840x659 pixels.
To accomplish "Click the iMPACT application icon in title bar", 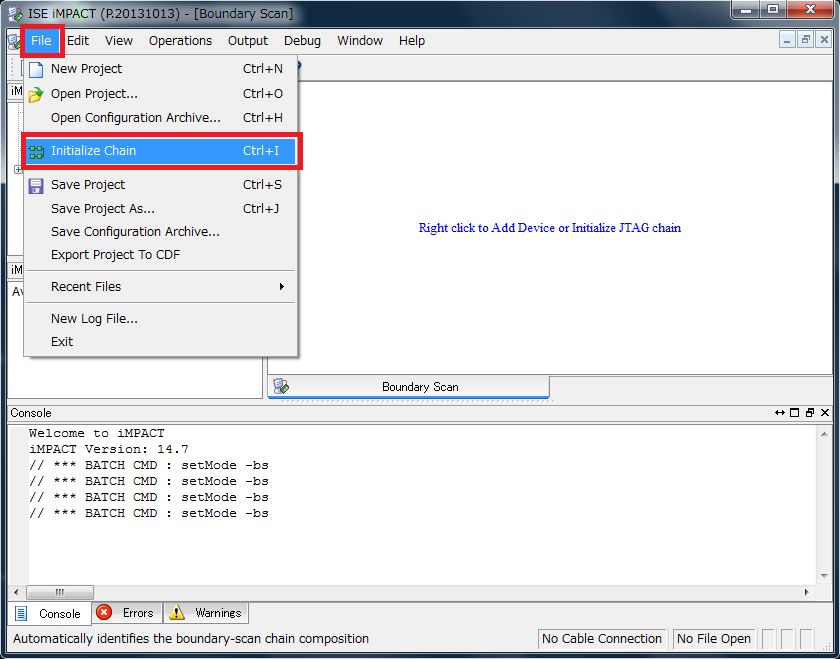I will click(x=16, y=13).
